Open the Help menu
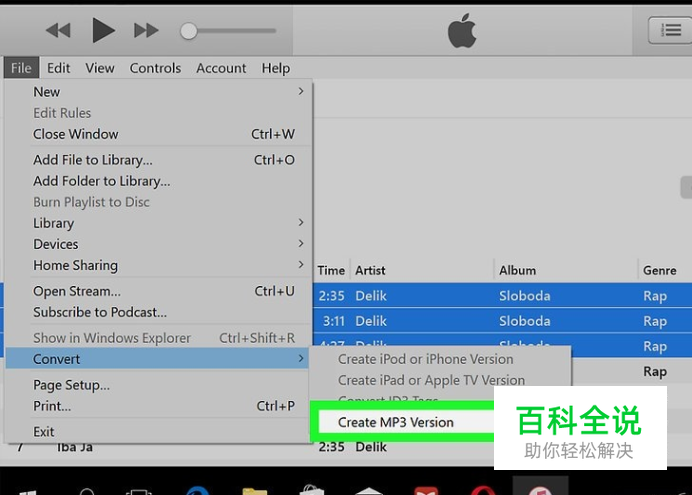Viewport: 692px width, 495px height. [x=276, y=68]
